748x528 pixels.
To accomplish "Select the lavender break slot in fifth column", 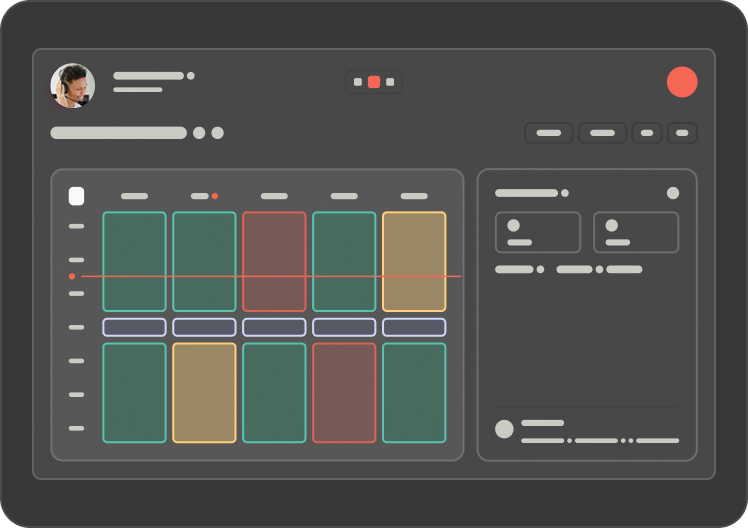I will click(x=414, y=327).
